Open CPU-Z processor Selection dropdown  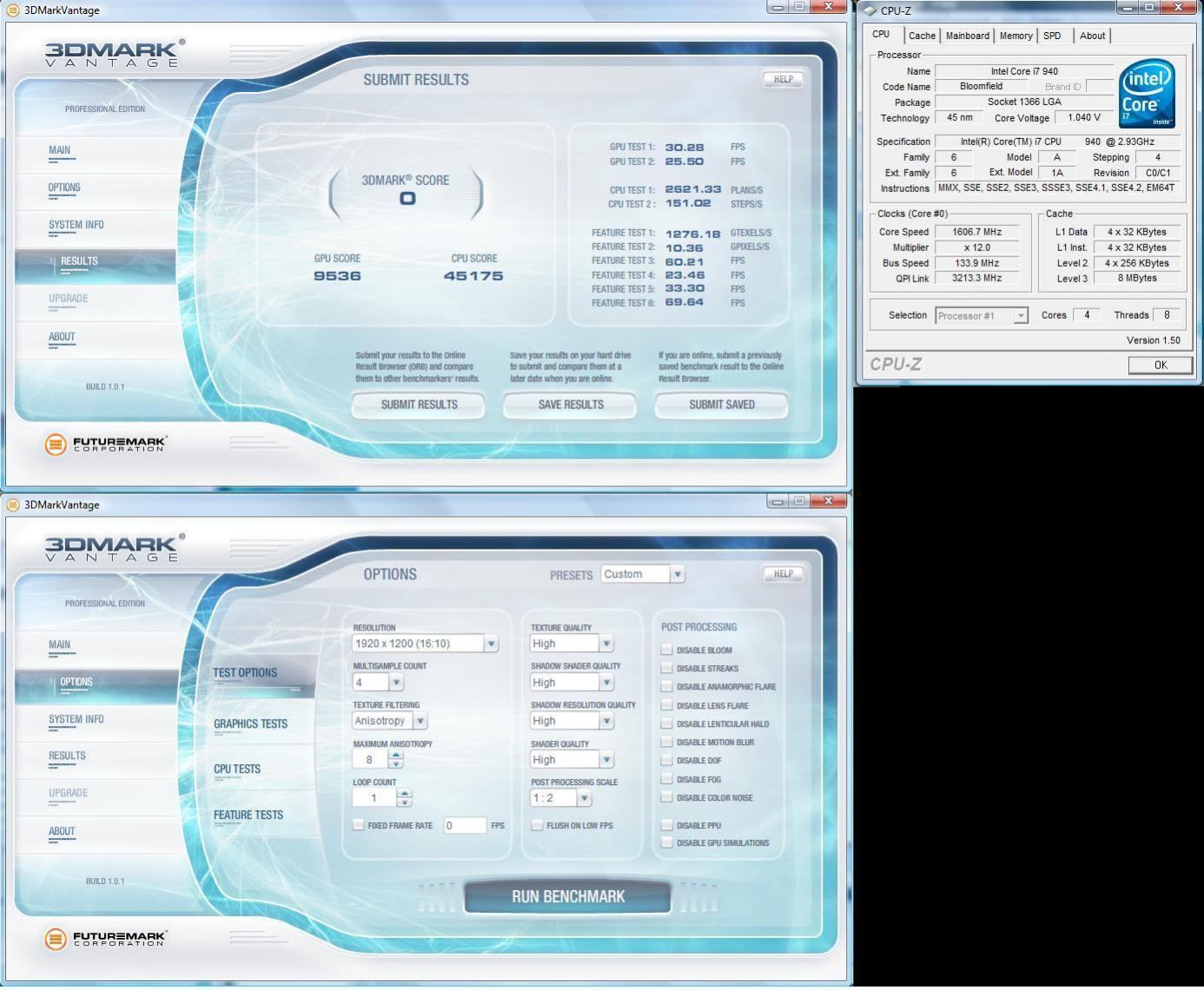click(x=1021, y=315)
